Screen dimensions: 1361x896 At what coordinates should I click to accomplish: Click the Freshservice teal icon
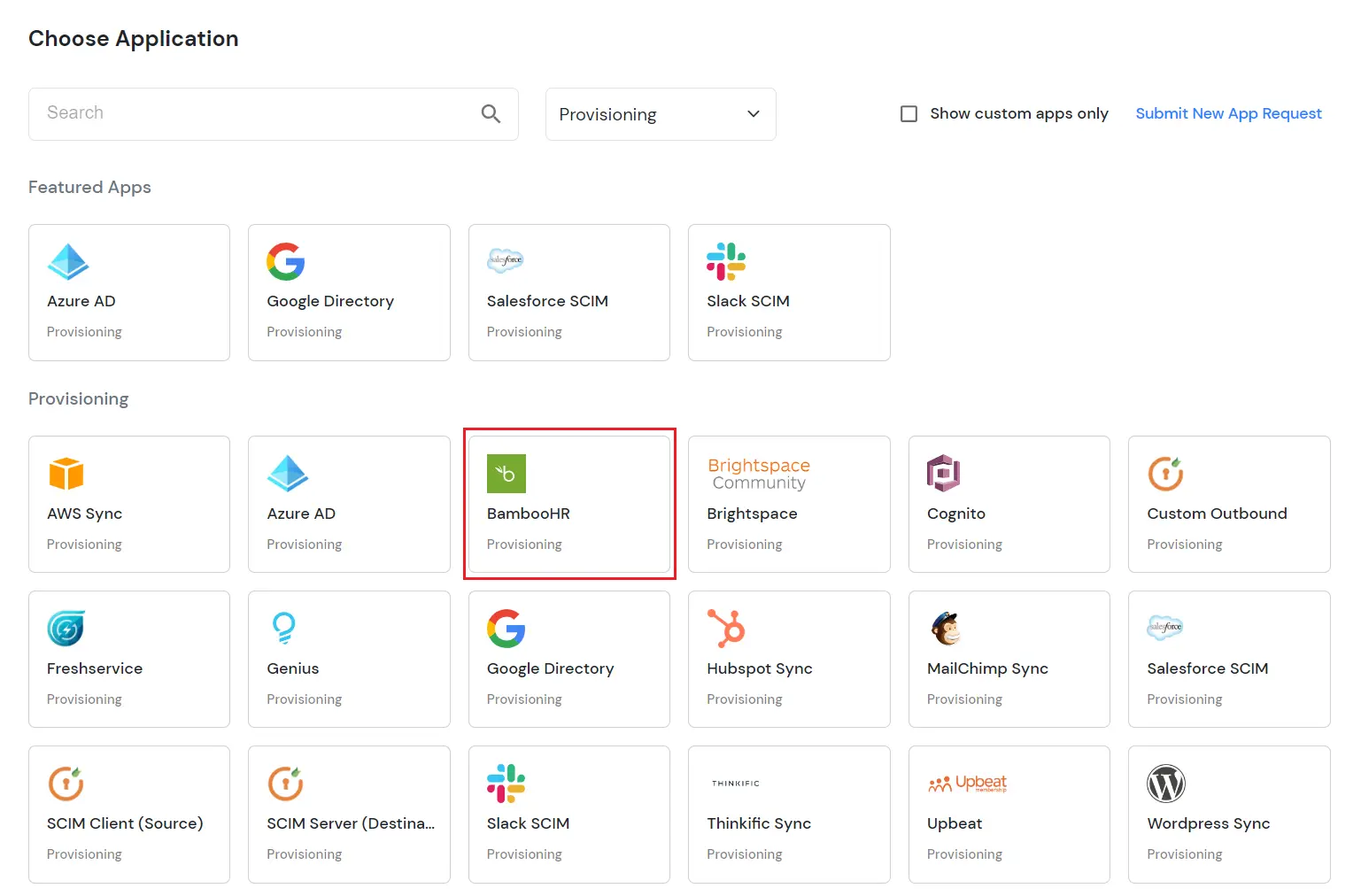click(66, 629)
